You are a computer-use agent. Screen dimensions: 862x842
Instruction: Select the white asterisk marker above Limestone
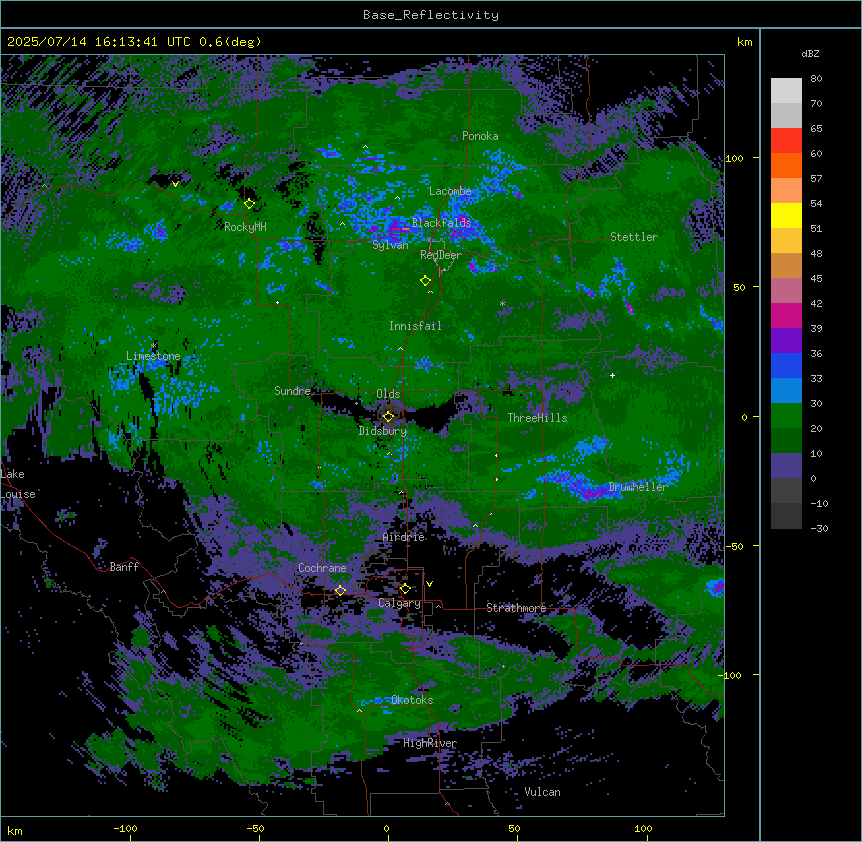(153, 346)
